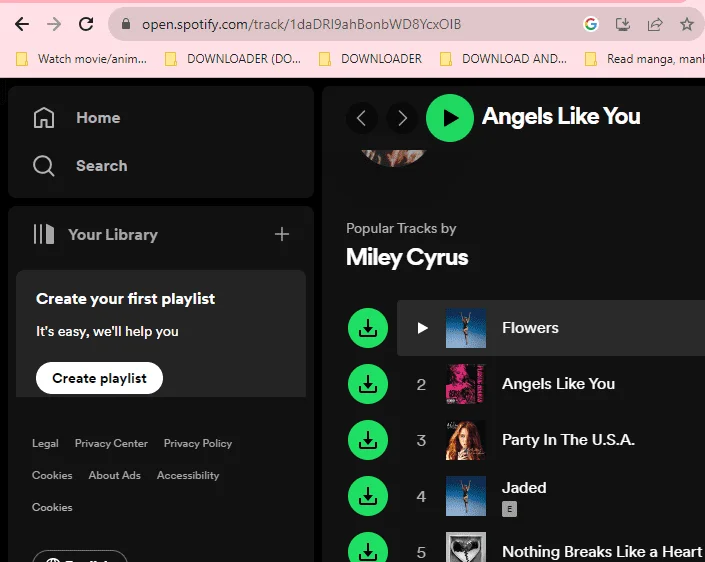Click the install app icon in address bar
The height and width of the screenshot is (562, 705).
pos(623,24)
